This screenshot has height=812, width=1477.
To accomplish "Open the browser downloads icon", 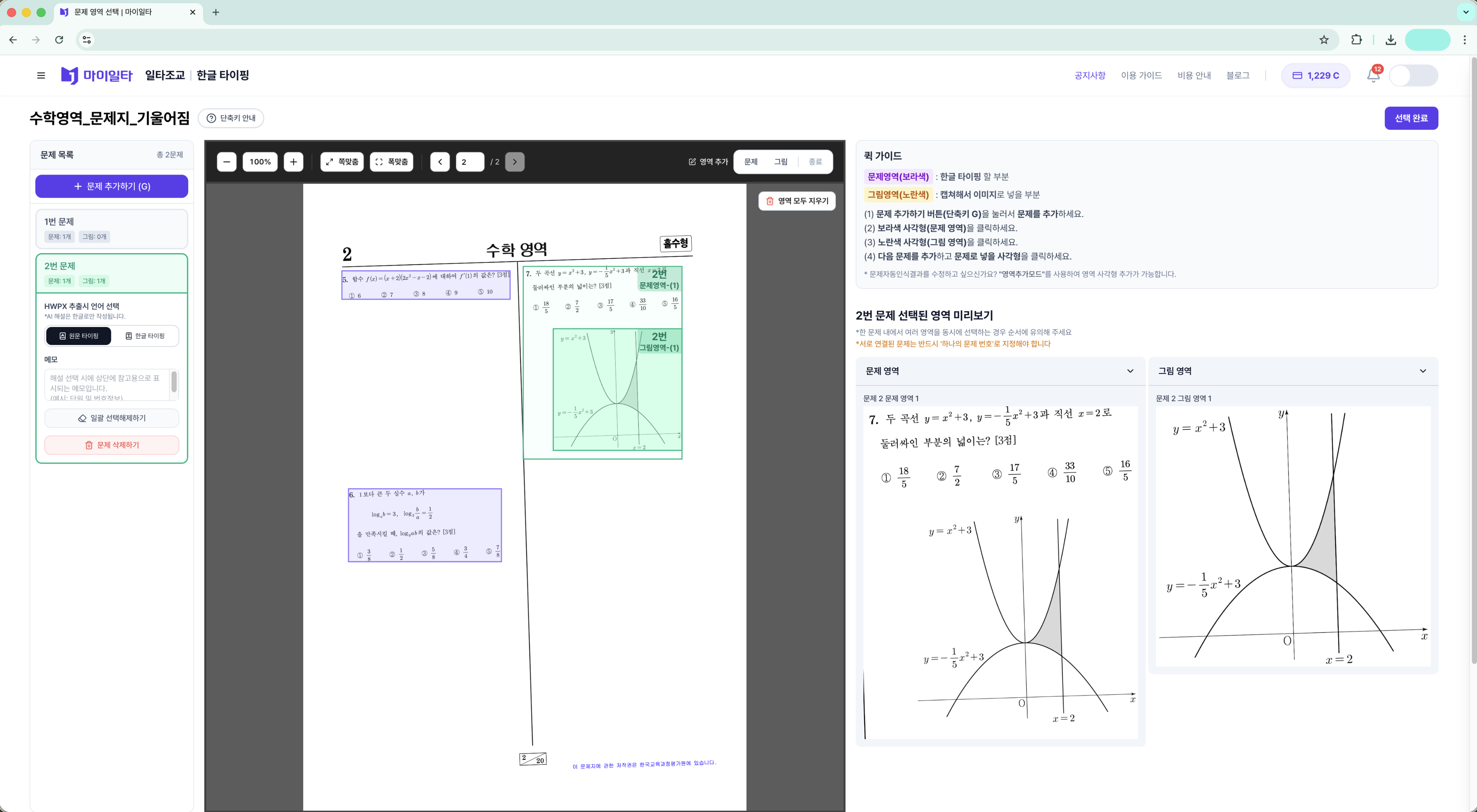I will [1390, 40].
